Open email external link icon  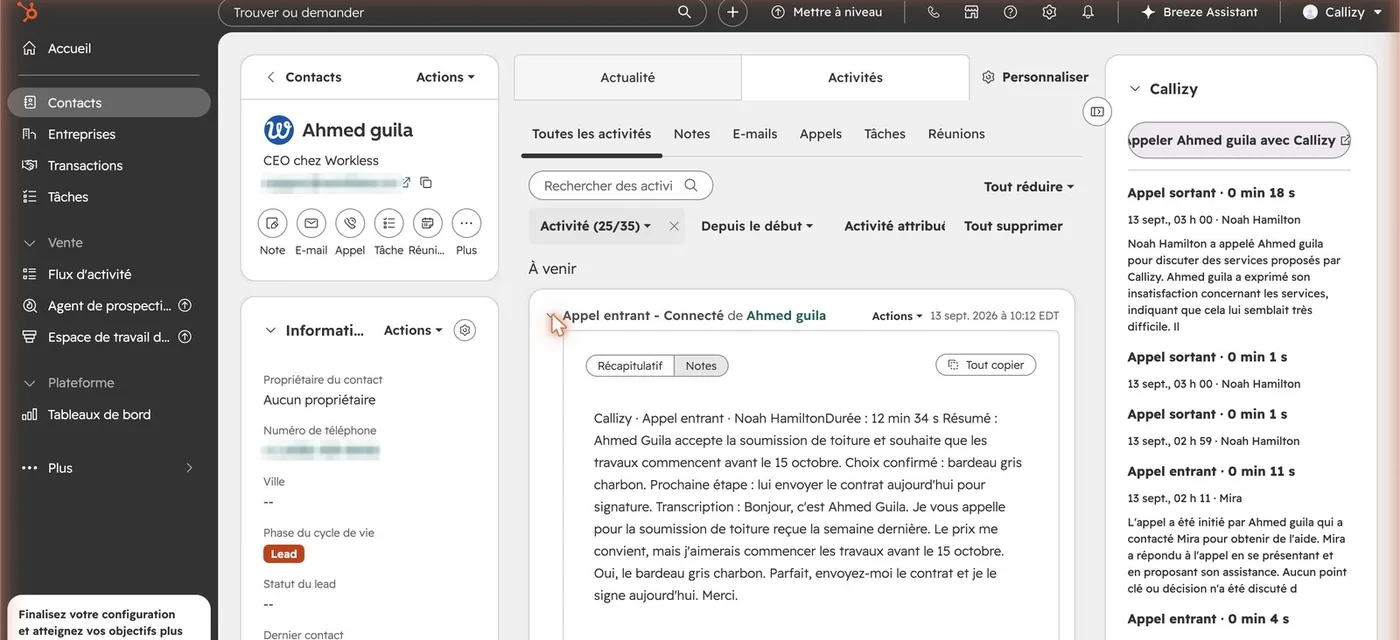(406, 182)
